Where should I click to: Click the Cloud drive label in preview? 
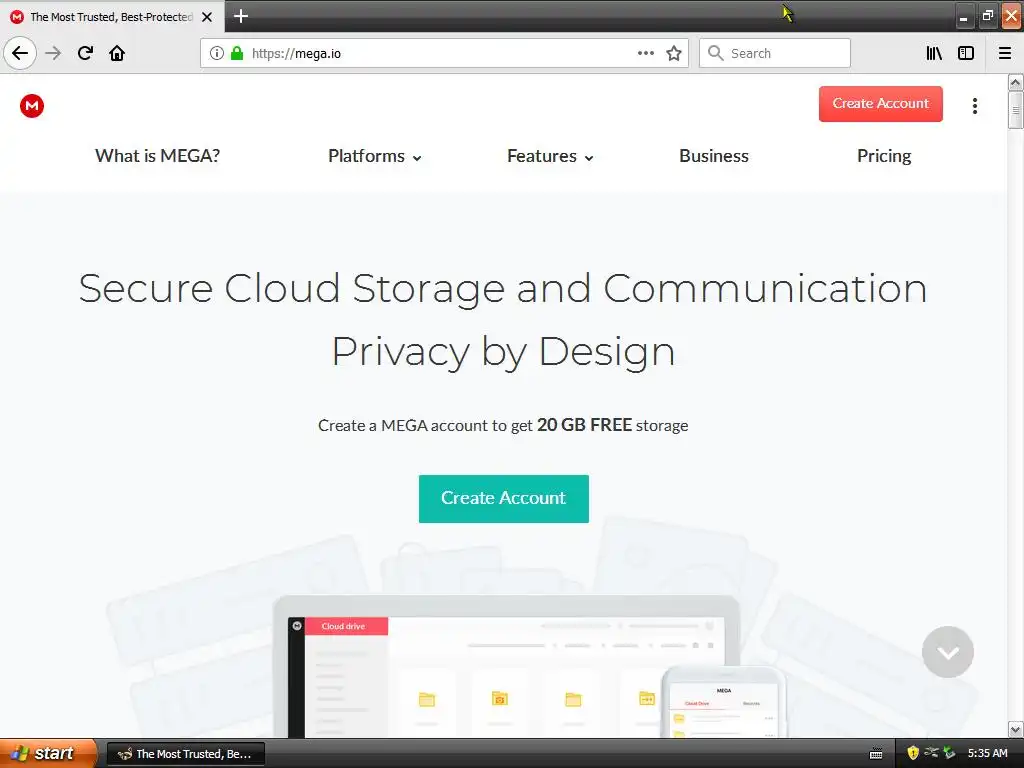click(344, 626)
